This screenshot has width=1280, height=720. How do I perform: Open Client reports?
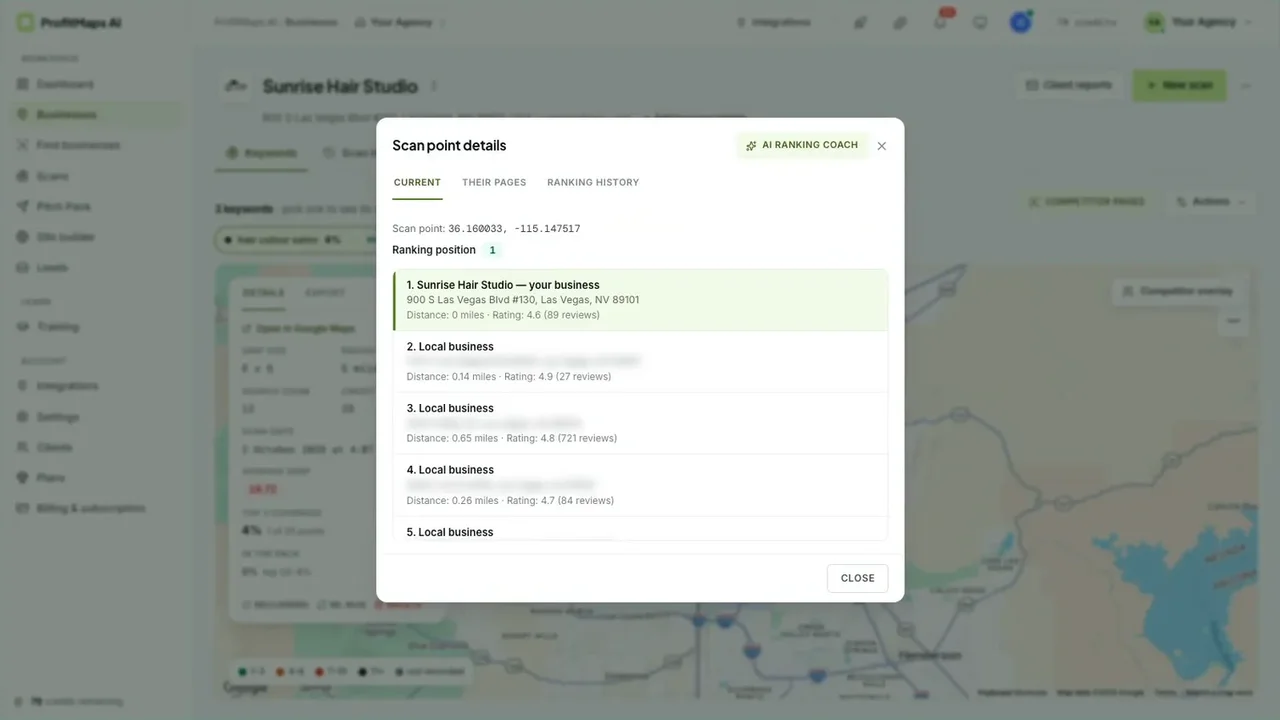[x=1069, y=85]
